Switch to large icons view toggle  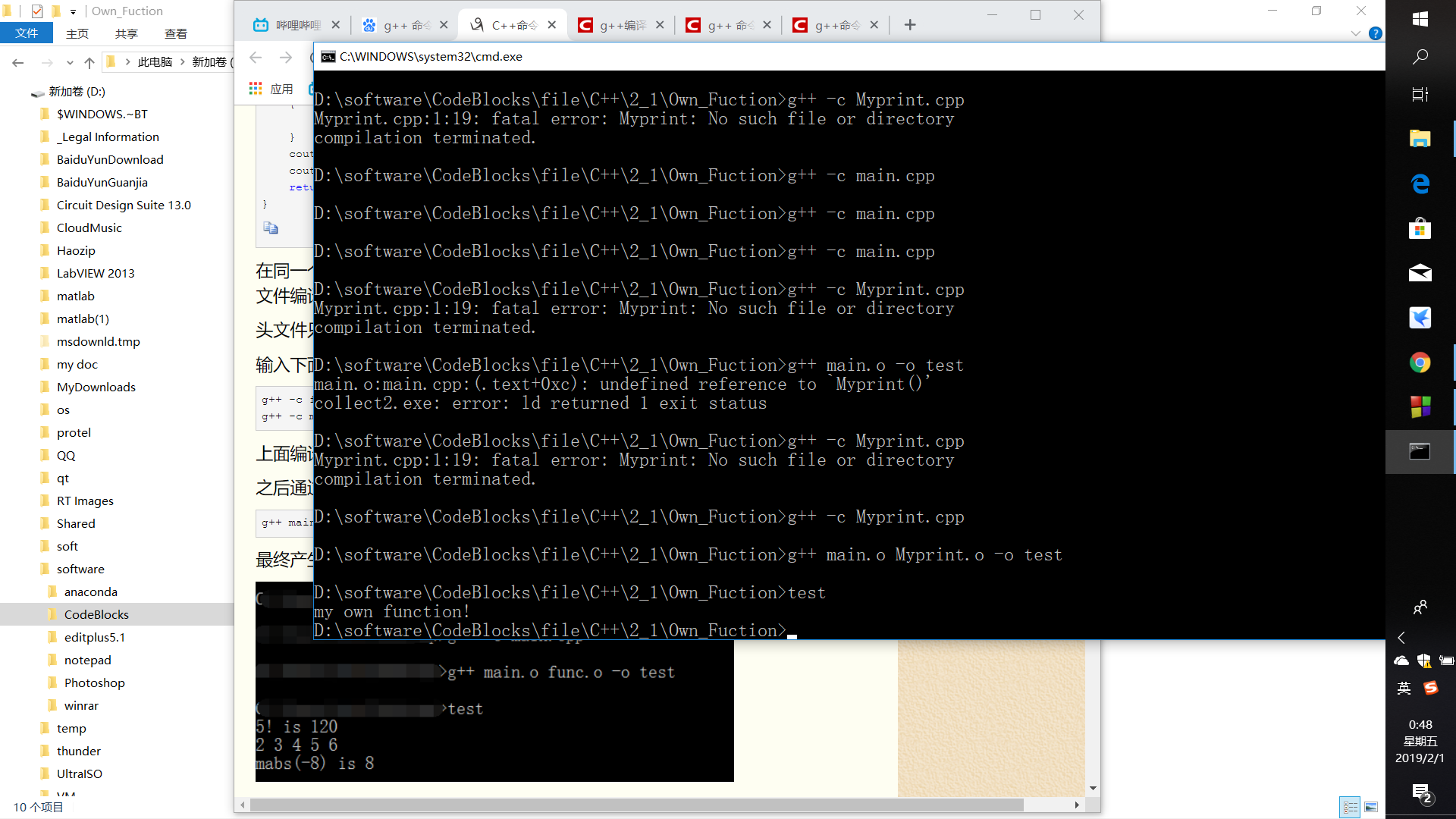point(1371,807)
